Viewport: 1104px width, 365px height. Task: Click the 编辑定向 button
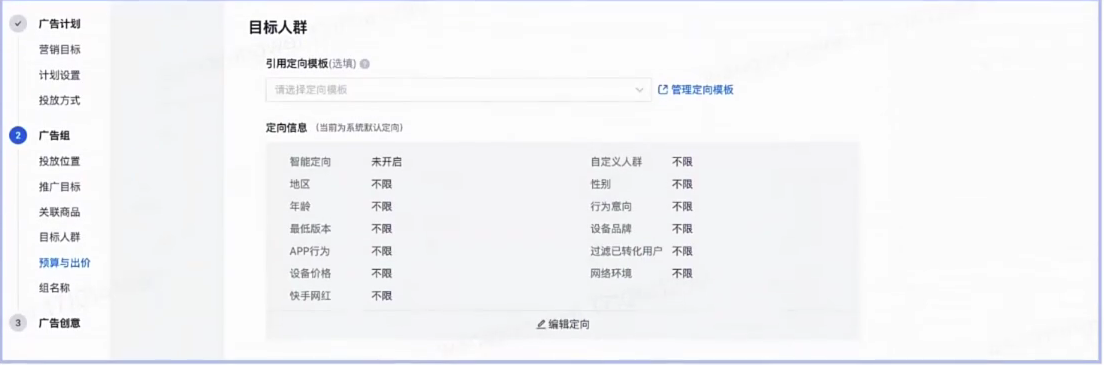(563, 324)
